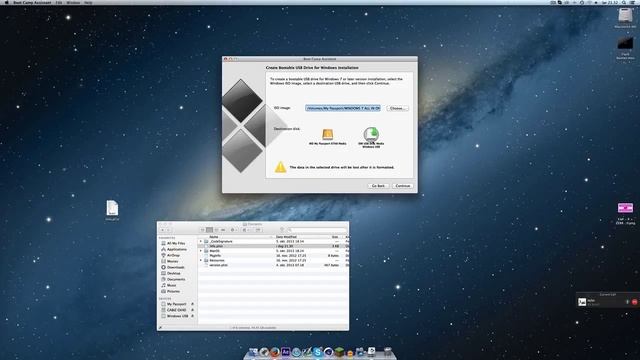Select Windows USB device in Finder sidebar
The width and height of the screenshot is (640, 360).
(177, 316)
